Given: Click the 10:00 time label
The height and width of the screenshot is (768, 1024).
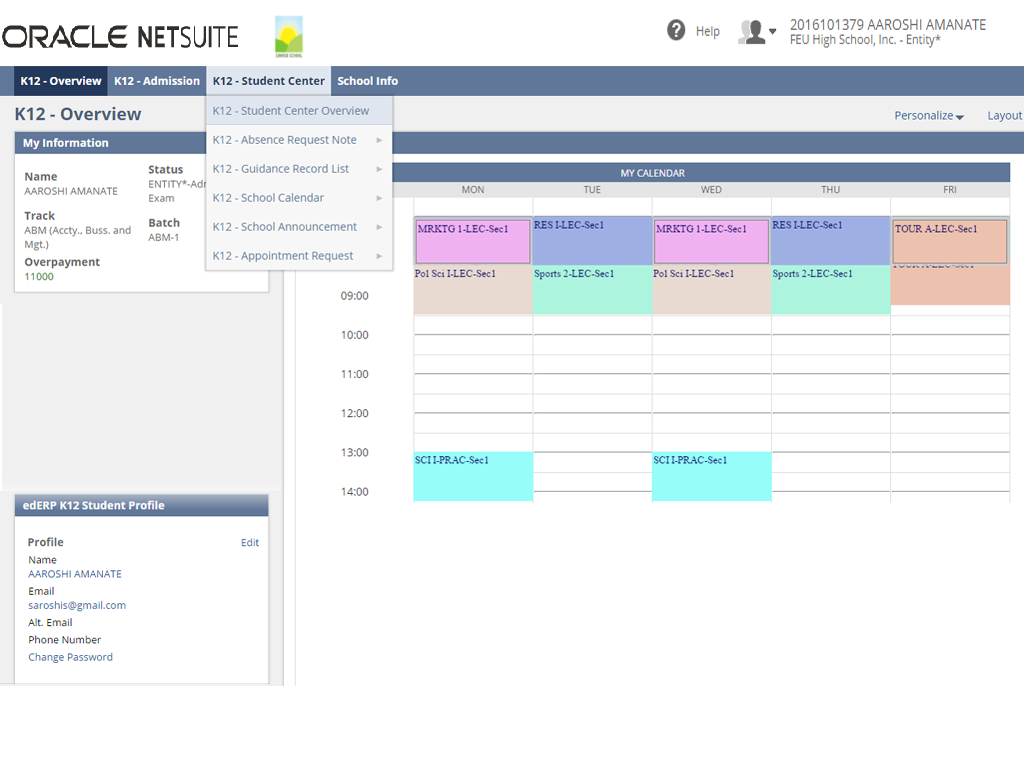Looking at the screenshot, I should pyautogui.click(x=355, y=335).
